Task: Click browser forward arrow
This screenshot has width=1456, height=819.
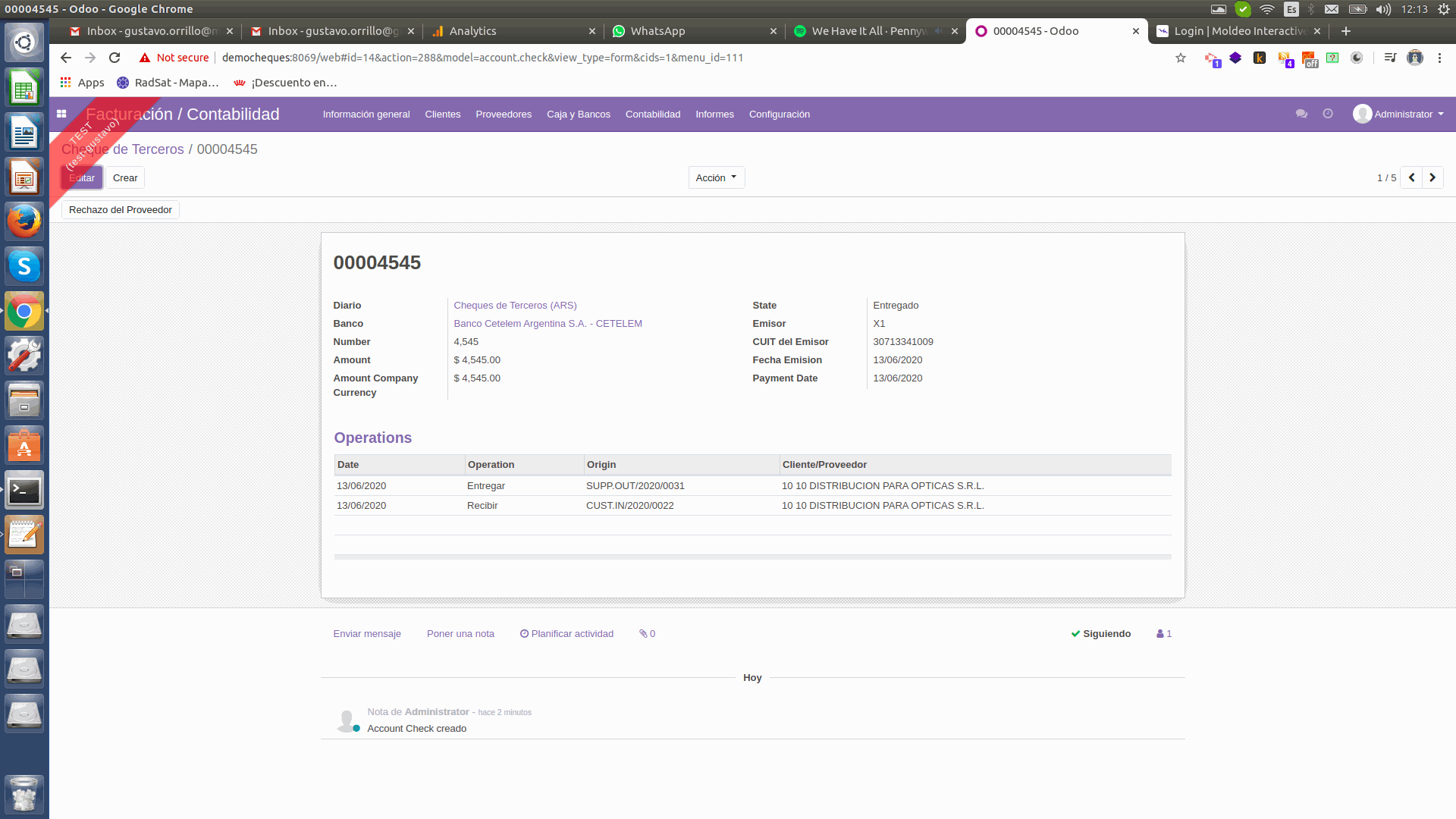Action: point(90,58)
